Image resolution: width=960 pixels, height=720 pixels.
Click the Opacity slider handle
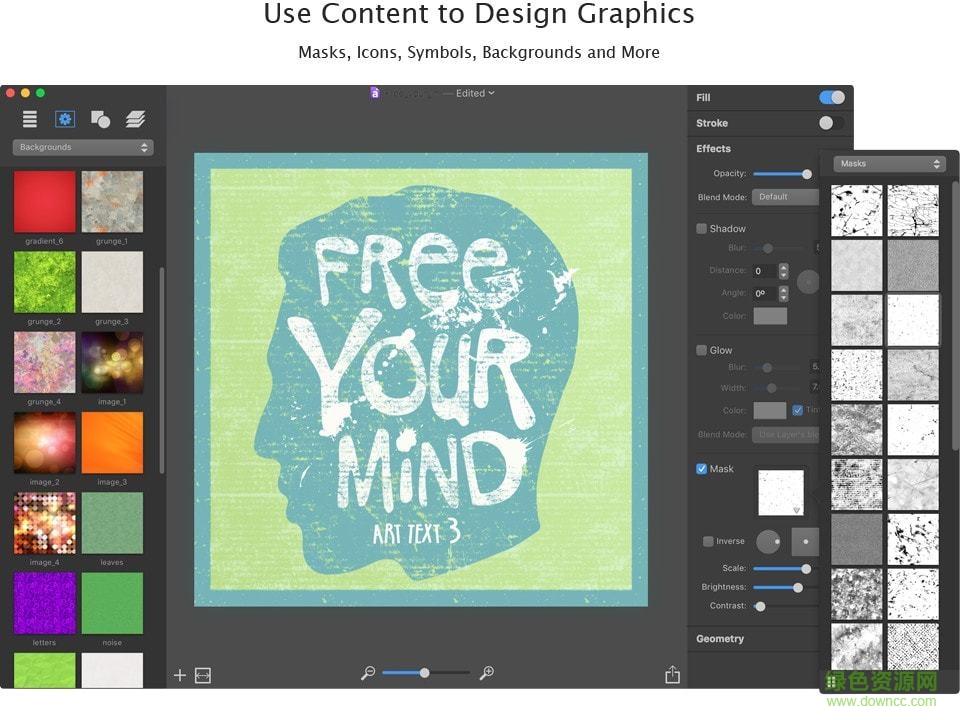(807, 174)
